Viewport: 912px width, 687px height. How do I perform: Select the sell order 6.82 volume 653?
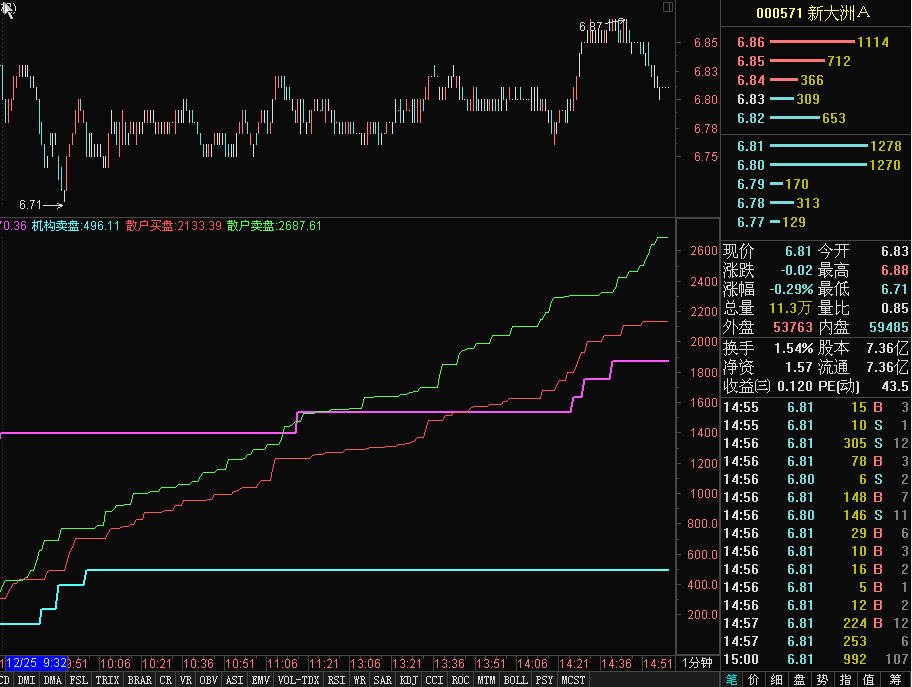point(791,118)
